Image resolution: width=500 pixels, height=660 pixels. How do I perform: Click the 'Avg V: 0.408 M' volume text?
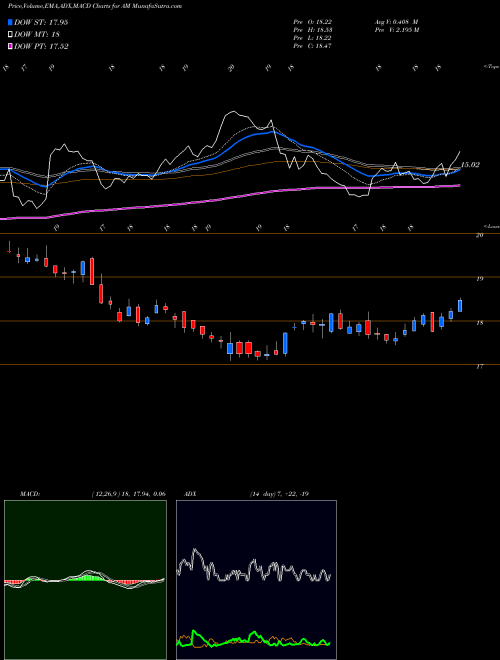tap(396, 22)
